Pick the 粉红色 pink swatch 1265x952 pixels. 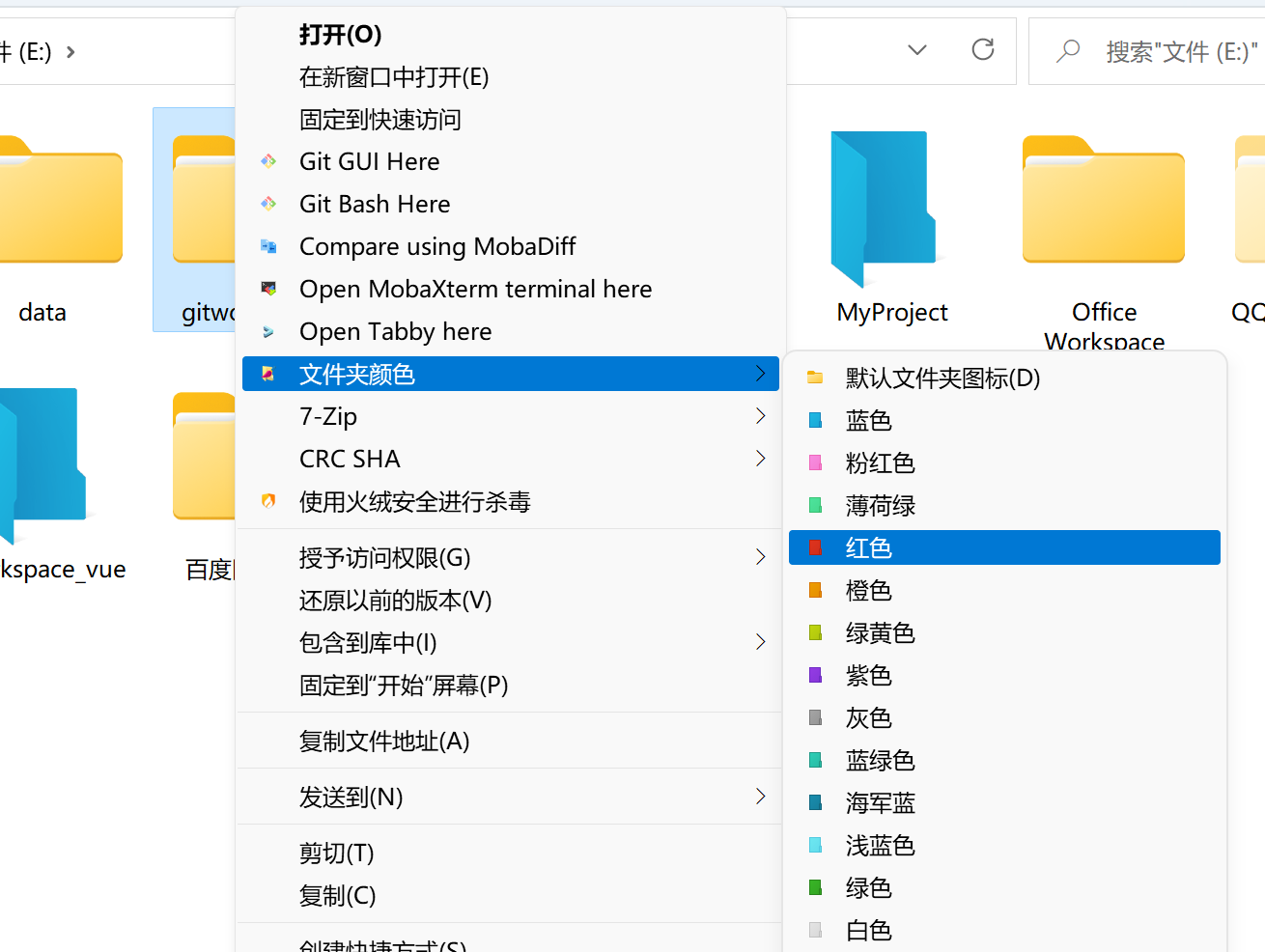815,462
